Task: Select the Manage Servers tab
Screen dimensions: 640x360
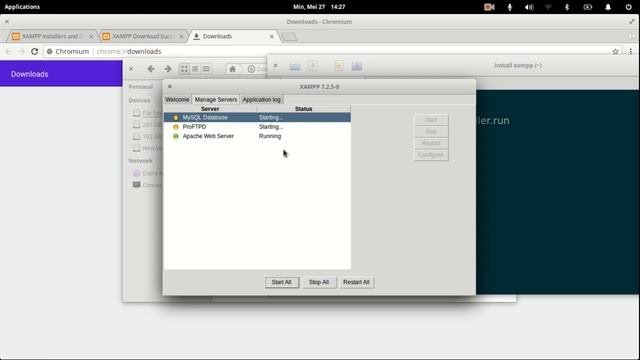Action: (x=216, y=100)
